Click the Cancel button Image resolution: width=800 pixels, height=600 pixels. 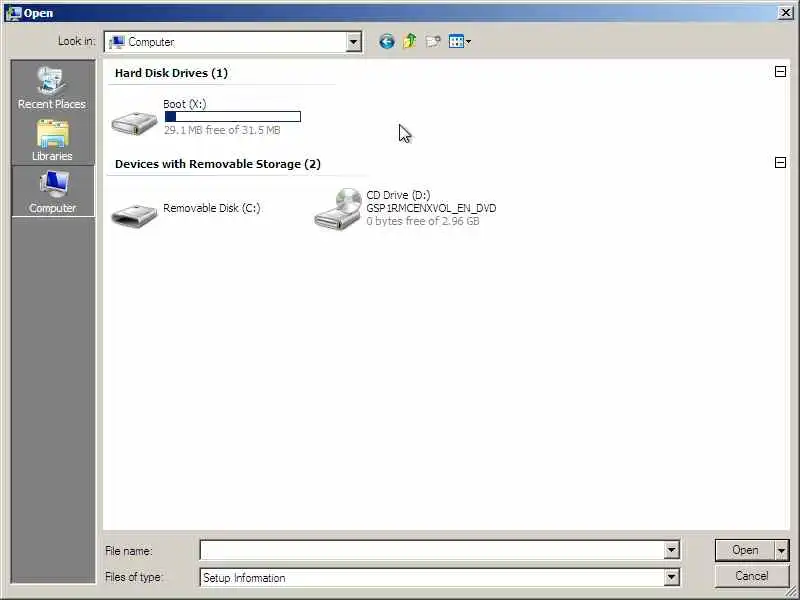coord(752,577)
